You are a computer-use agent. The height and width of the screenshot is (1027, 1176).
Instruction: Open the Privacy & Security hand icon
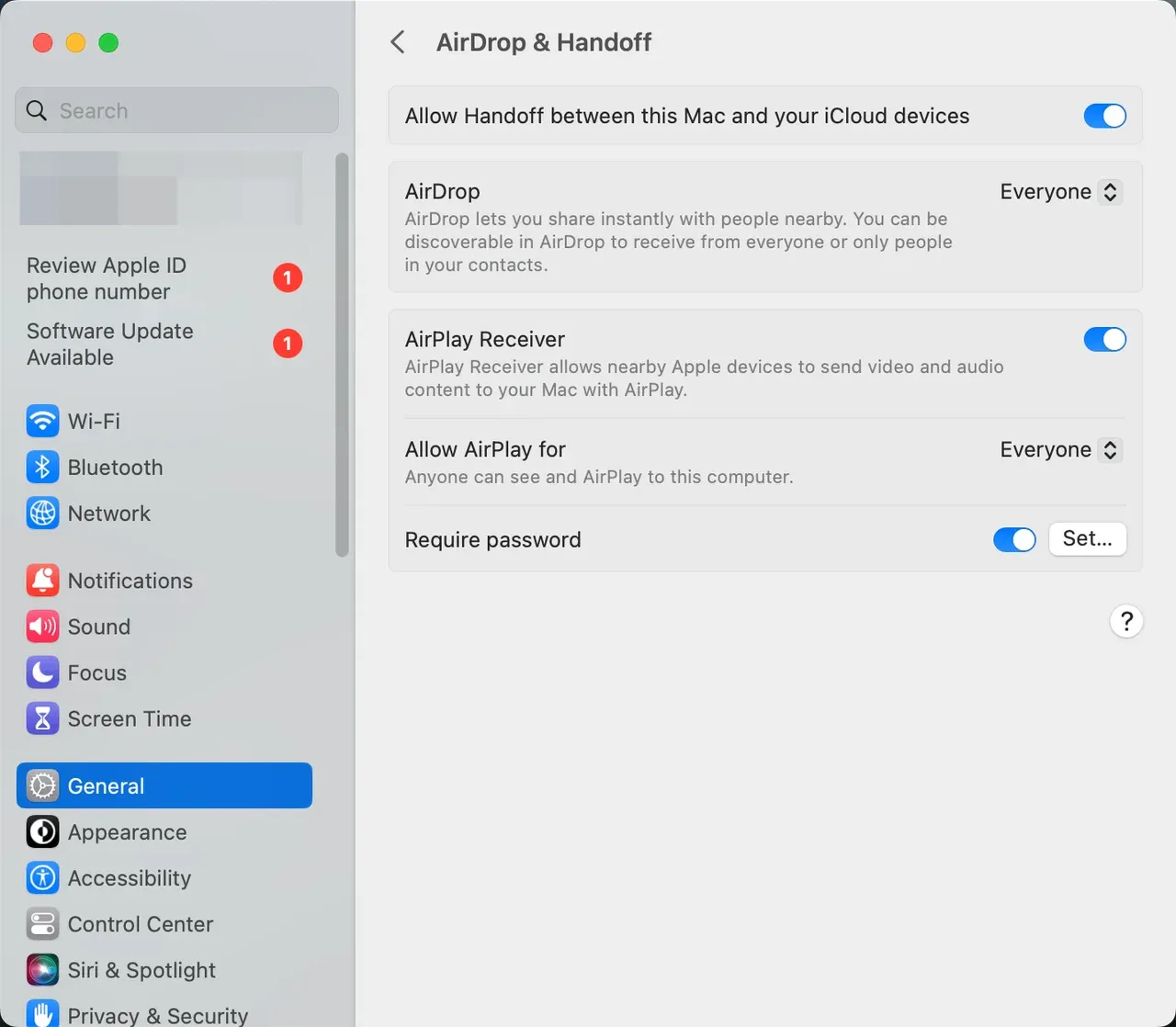42,1013
